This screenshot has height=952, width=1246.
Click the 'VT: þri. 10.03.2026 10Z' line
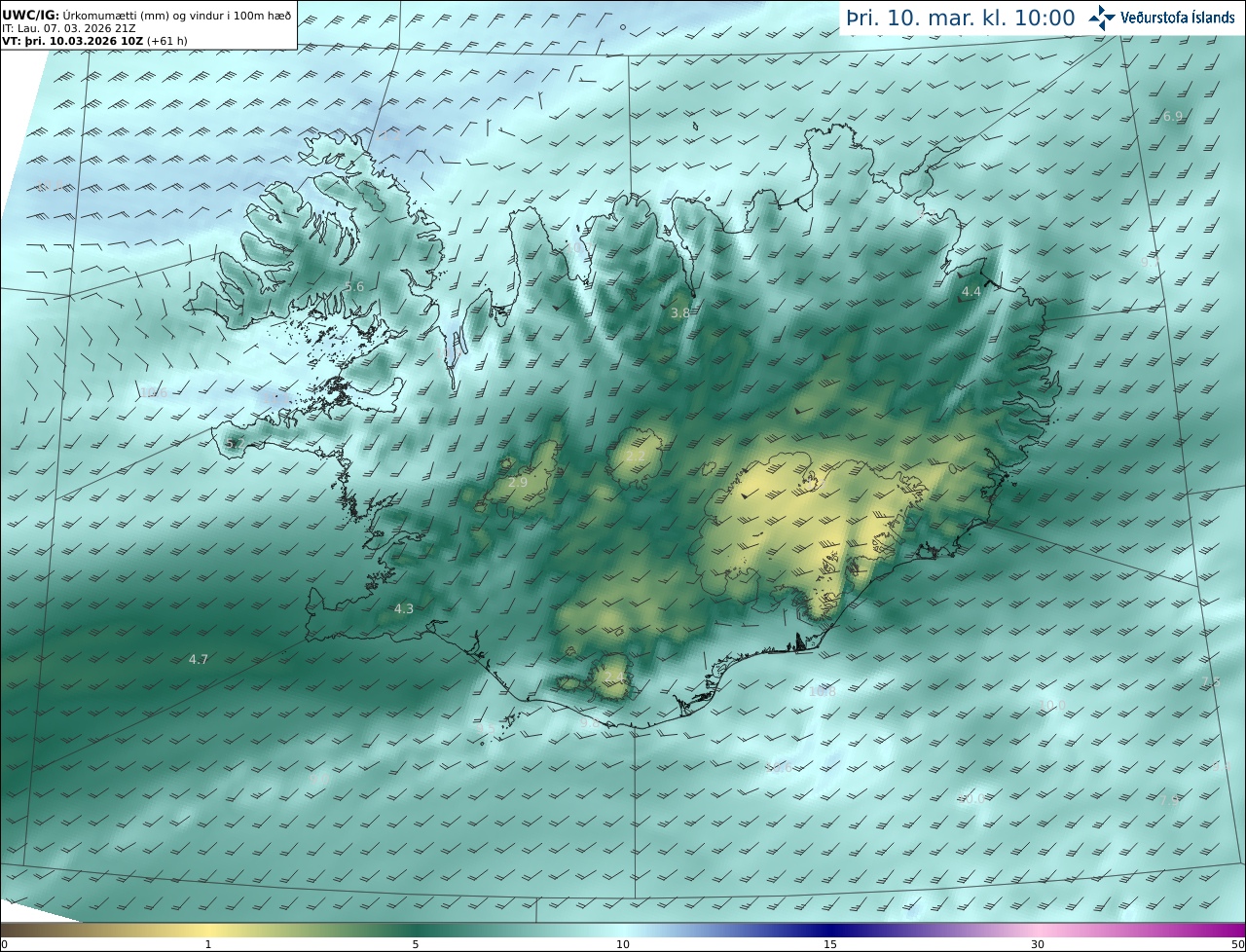click(72, 42)
